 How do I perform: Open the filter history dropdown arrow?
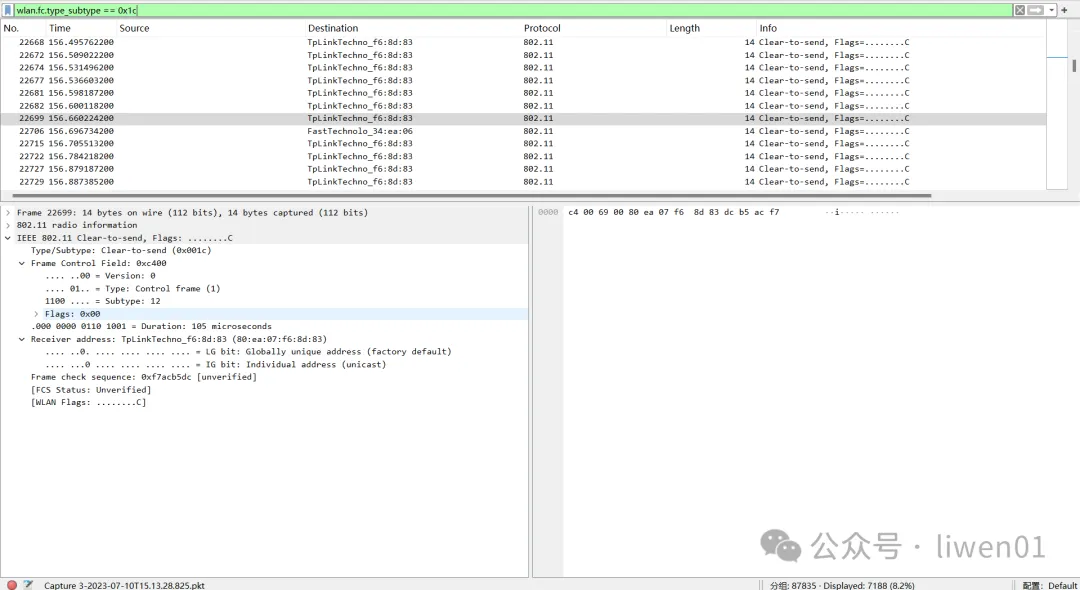pos(1052,10)
